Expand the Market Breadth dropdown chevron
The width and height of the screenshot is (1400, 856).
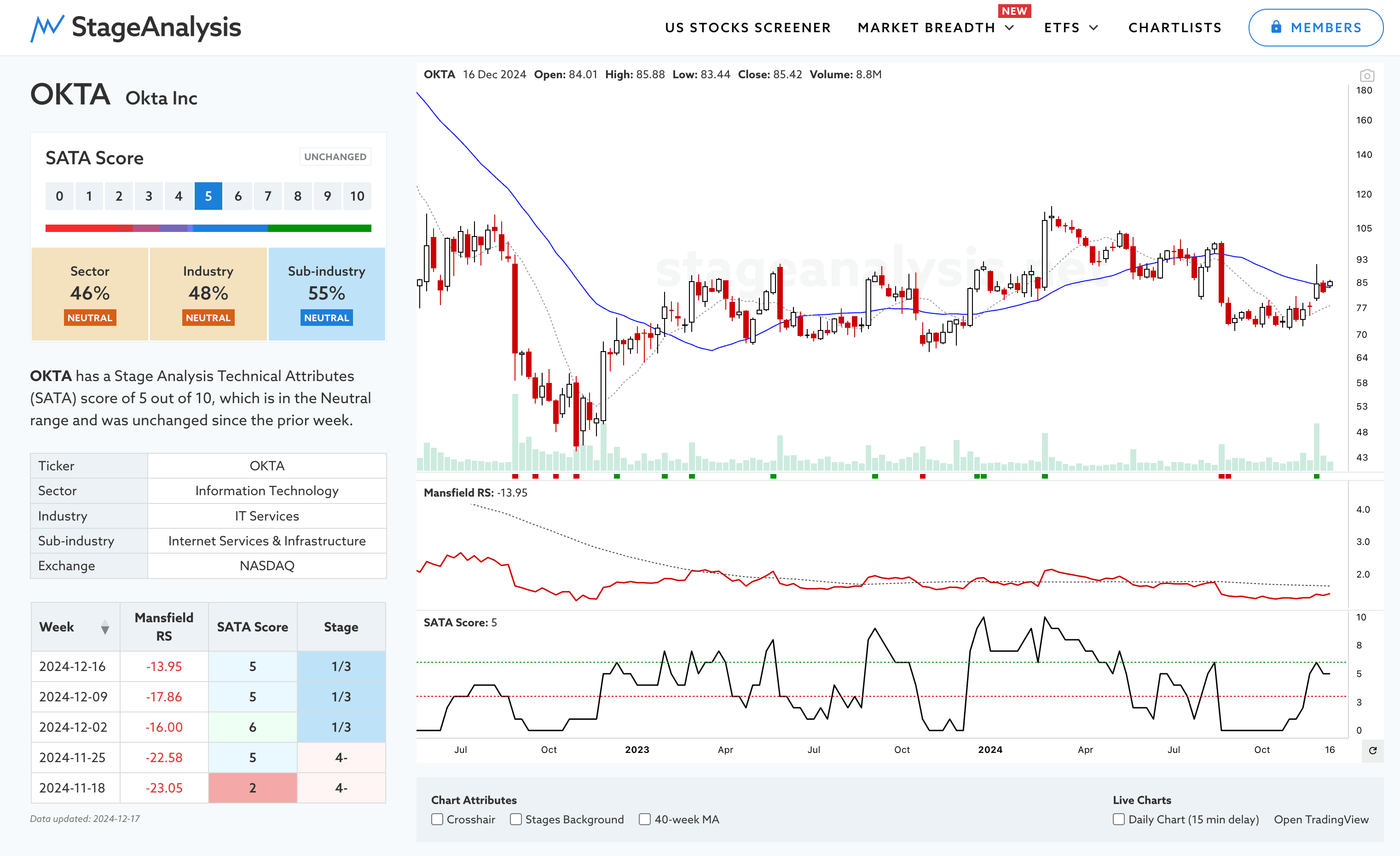click(x=1010, y=28)
